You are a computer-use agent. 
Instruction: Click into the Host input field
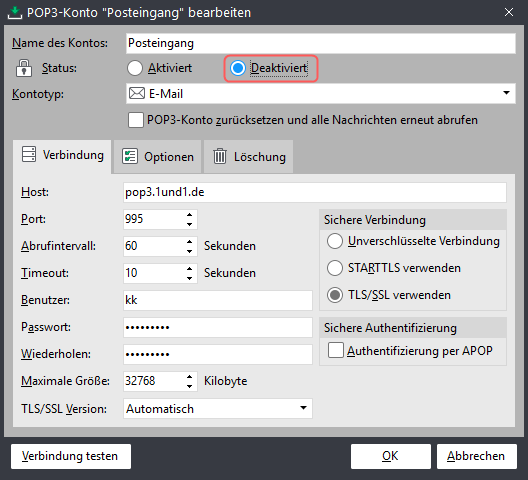[315, 192]
